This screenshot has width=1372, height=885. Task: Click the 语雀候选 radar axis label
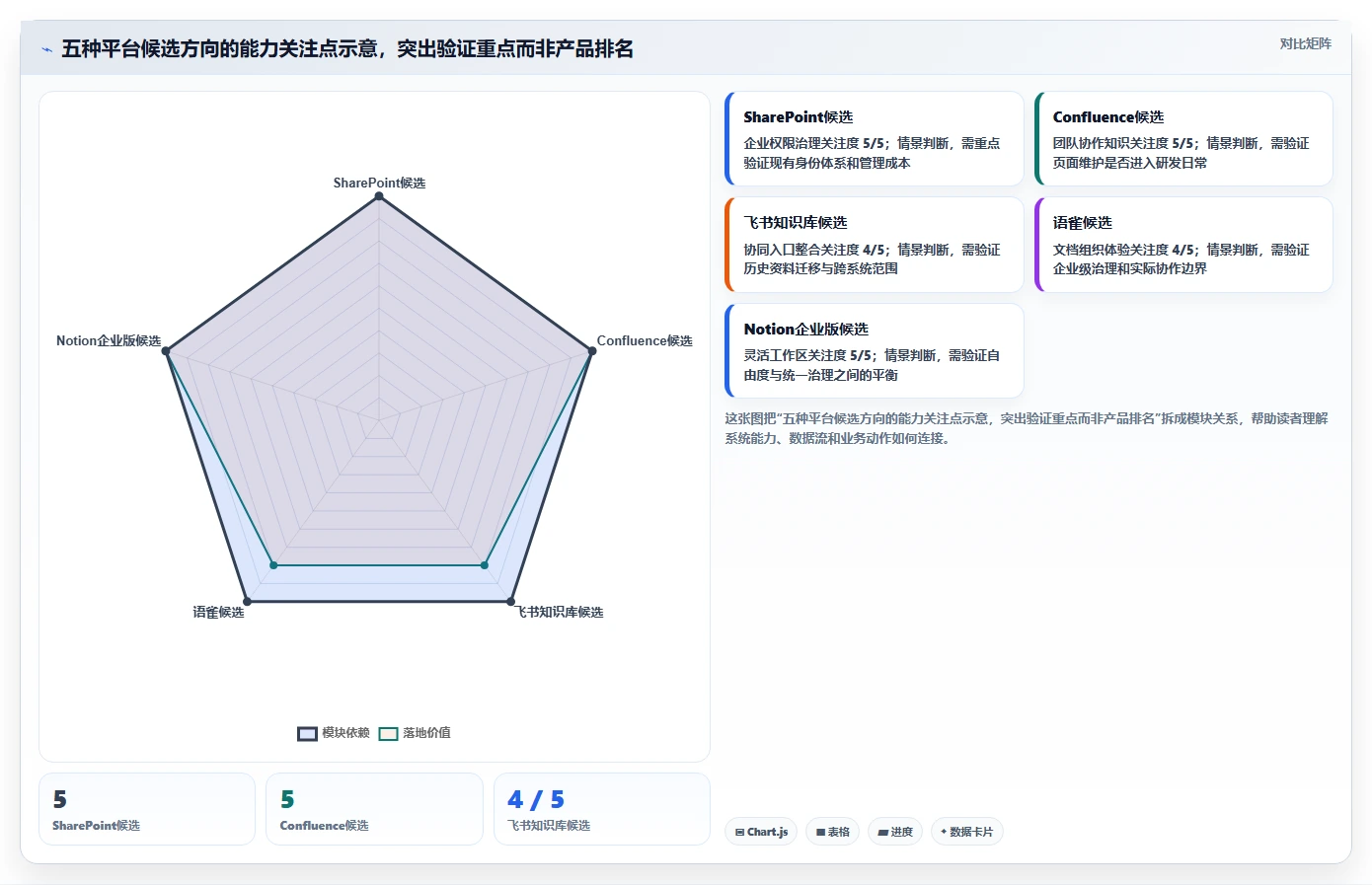pyautogui.click(x=218, y=612)
